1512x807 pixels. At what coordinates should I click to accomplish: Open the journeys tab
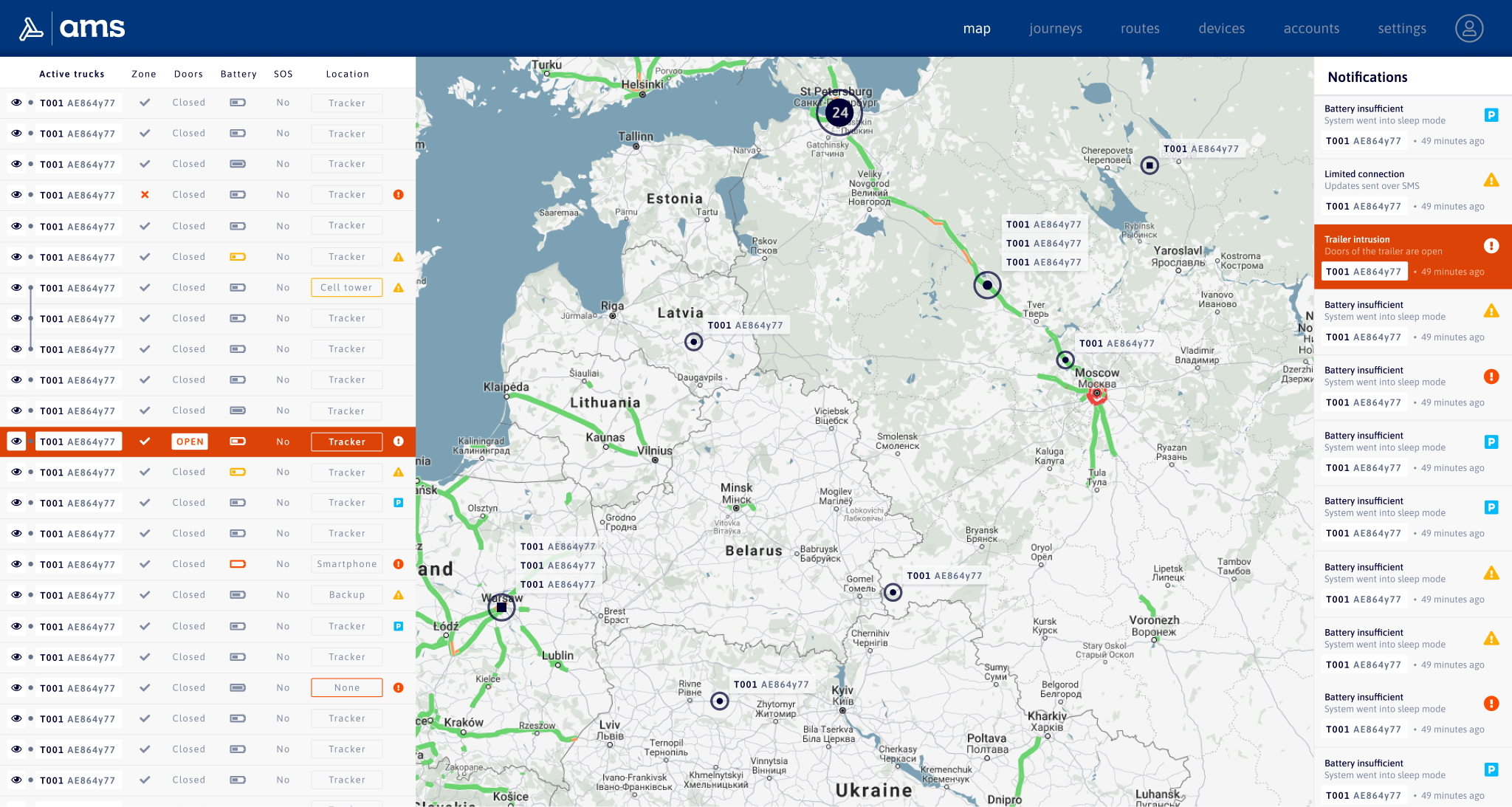click(1056, 29)
